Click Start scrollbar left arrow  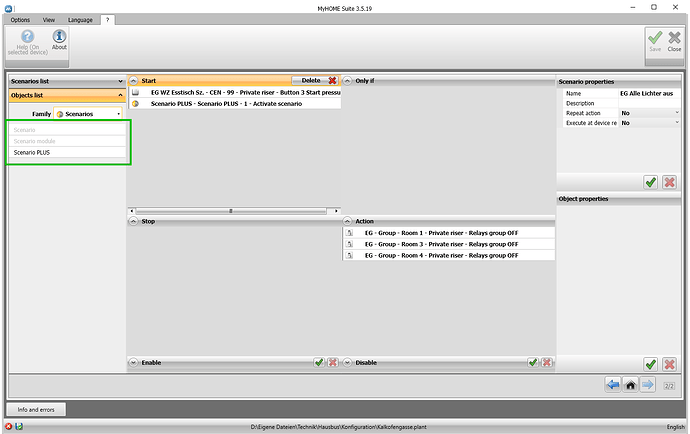coord(132,211)
